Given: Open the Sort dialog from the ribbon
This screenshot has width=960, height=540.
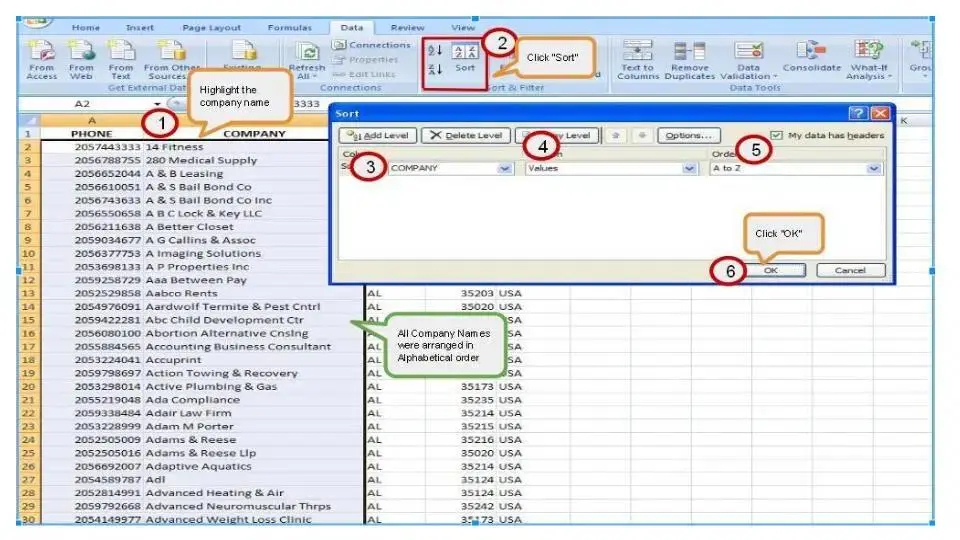Looking at the screenshot, I should (x=465, y=59).
